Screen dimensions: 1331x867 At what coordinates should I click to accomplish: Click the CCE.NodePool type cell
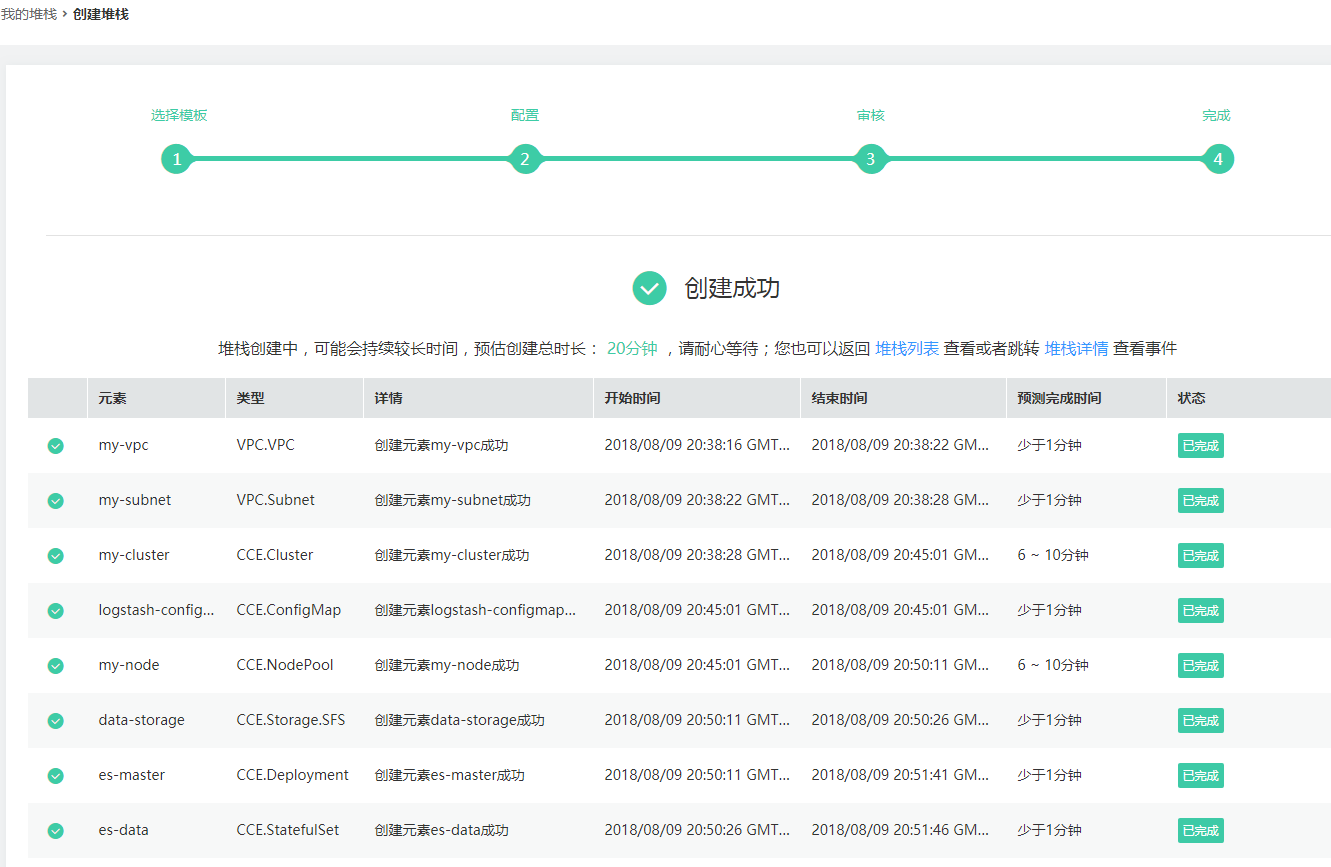285,665
